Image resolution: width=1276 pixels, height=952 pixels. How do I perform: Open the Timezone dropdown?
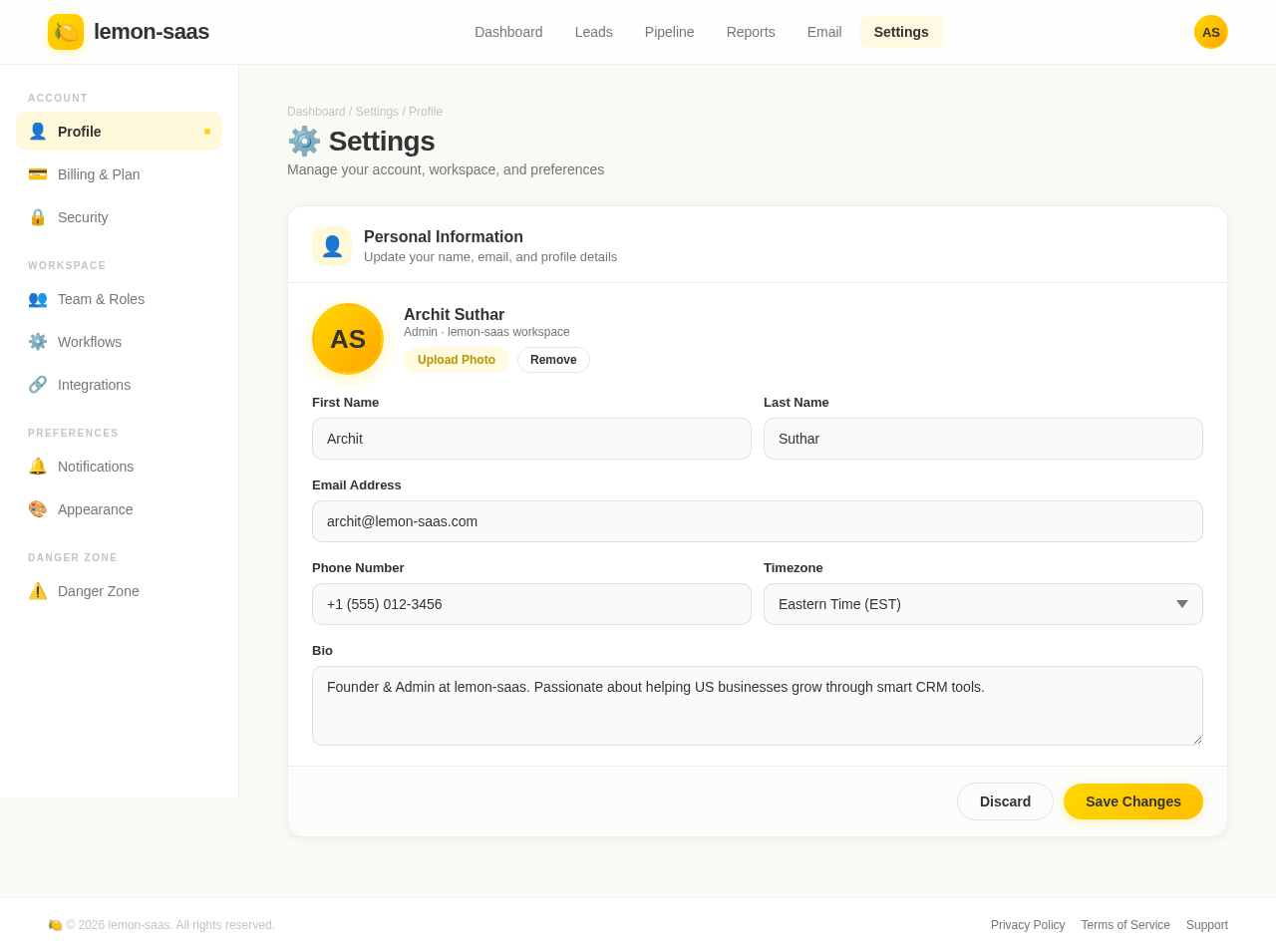(983, 603)
